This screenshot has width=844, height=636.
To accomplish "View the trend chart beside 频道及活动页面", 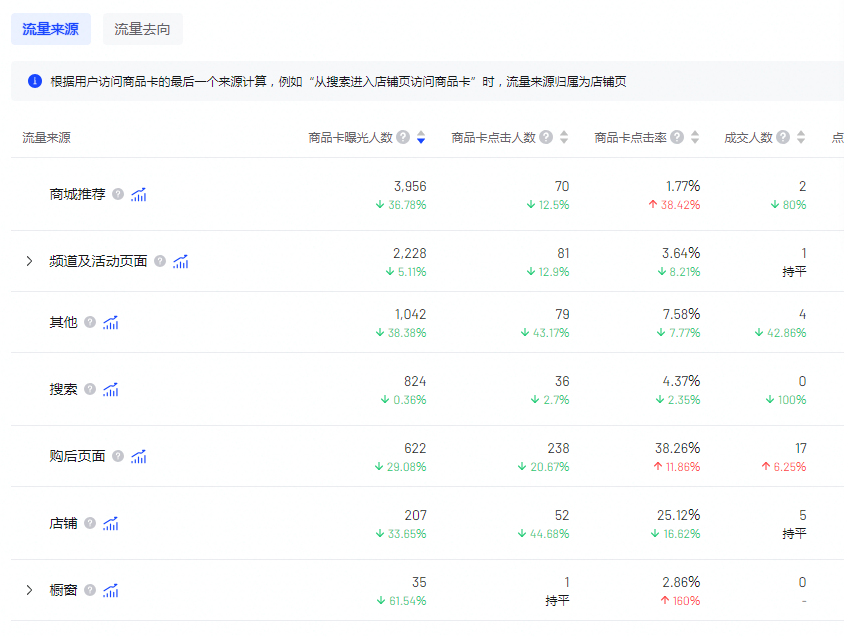I will 180,261.
